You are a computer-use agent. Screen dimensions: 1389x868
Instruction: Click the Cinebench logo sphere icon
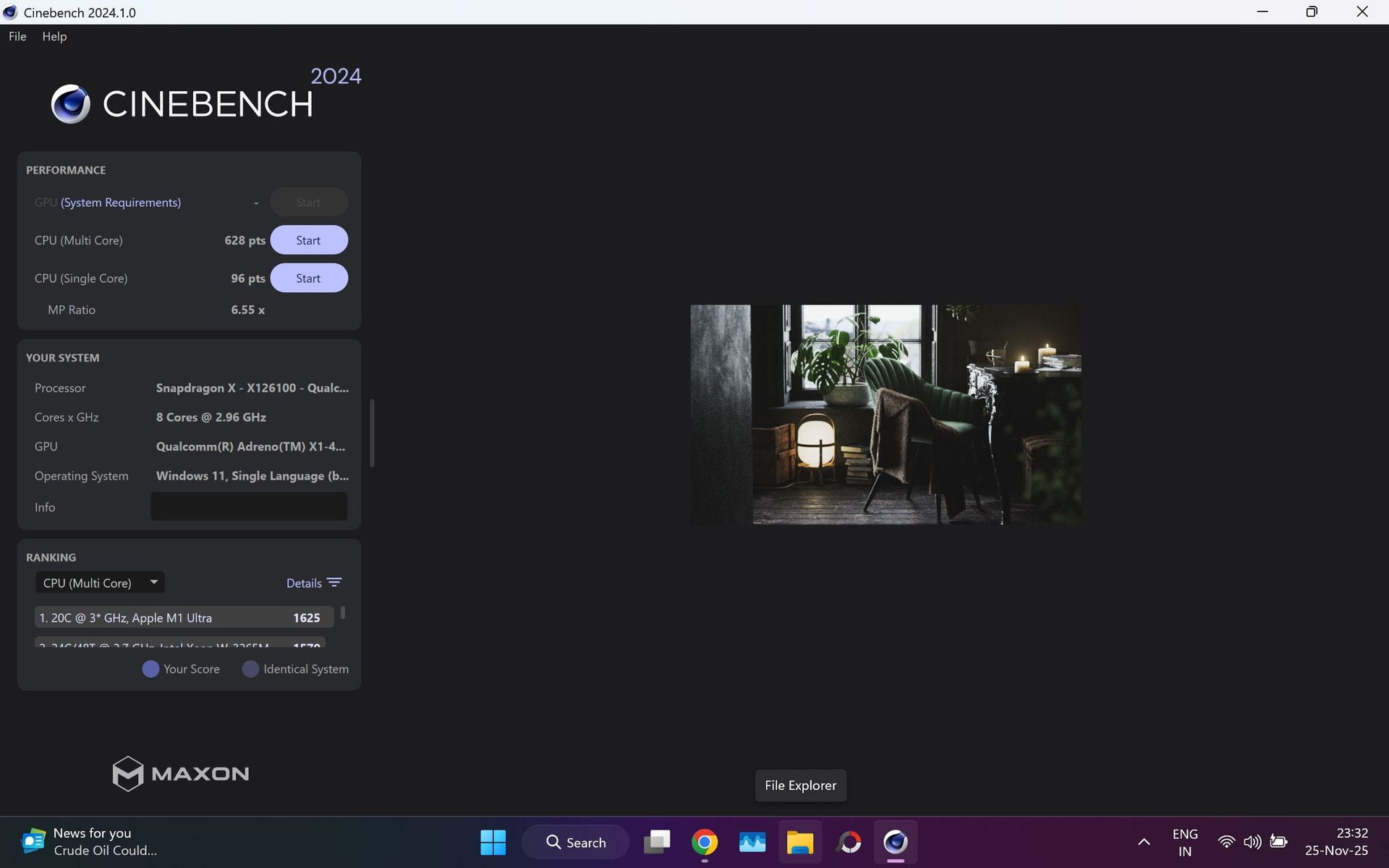tap(70, 104)
